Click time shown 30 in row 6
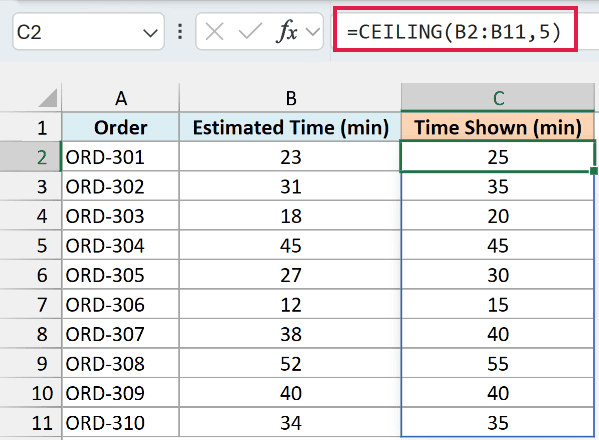This screenshot has width=599, height=440. coord(498,275)
